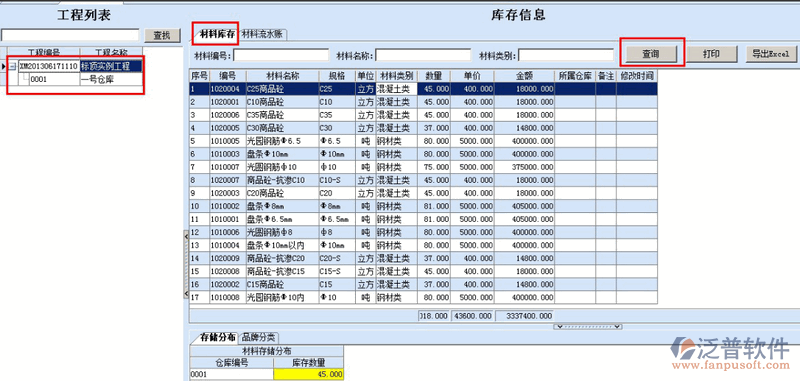
Task: Sort by the 金额 column header
Action: (x=524, y=75)
